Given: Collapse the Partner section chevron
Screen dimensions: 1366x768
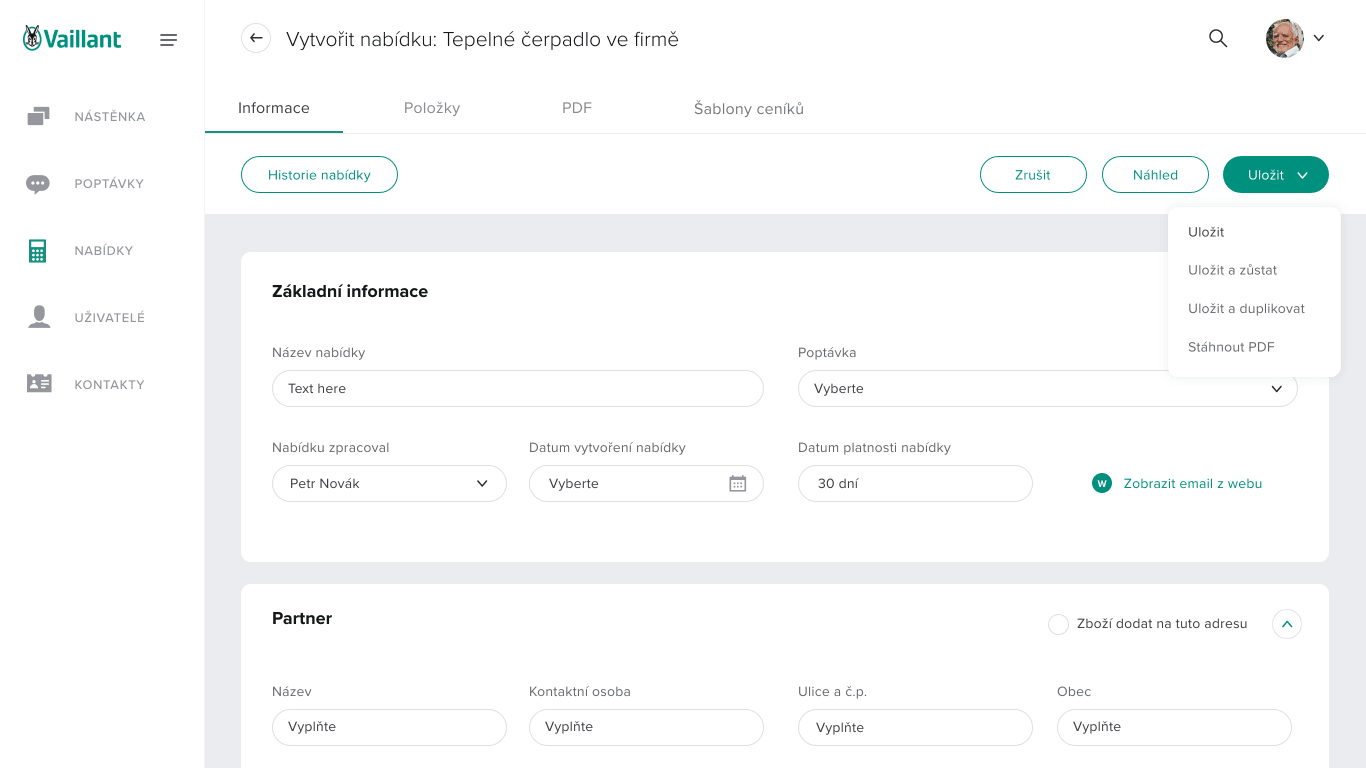Looking at the screenshot, I should [1286, 624].
